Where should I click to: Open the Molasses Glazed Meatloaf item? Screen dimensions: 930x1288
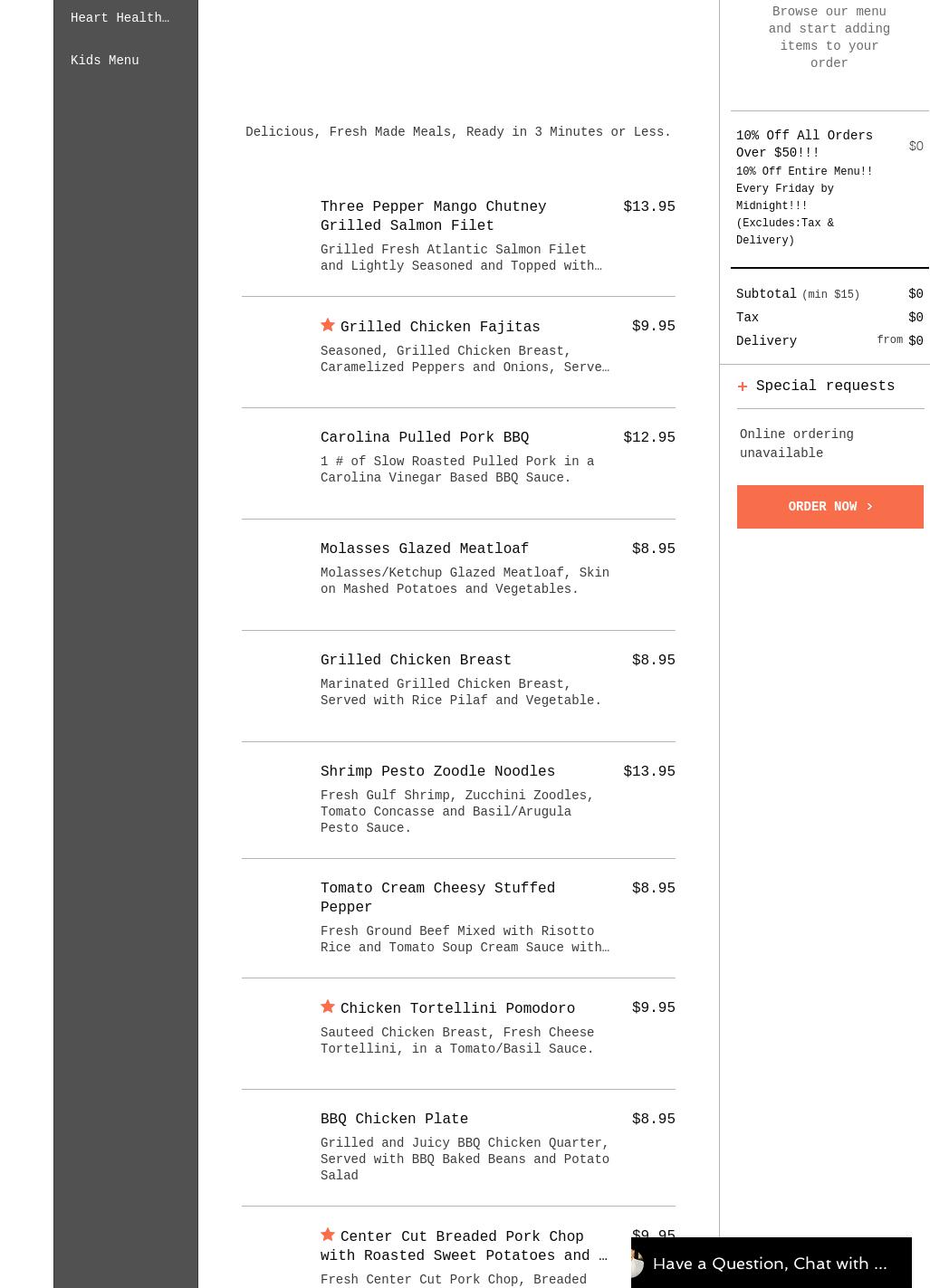[424, 549]
